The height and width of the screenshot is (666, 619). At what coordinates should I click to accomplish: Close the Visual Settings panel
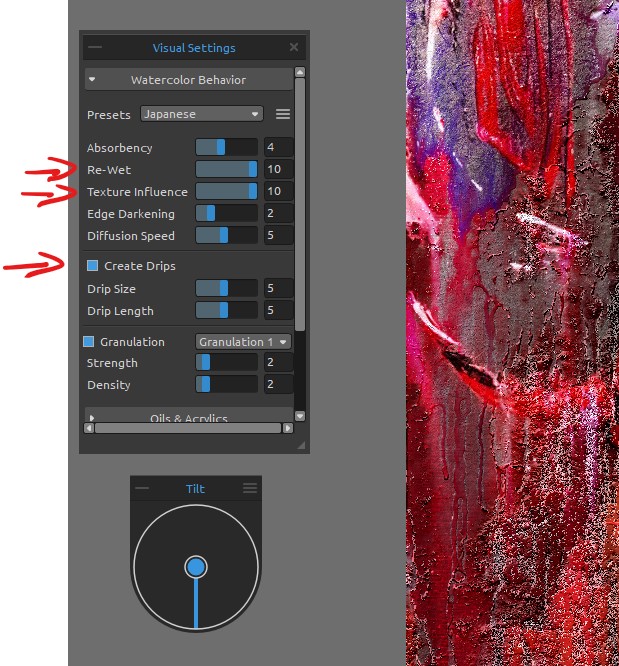[x=294, y=47]
